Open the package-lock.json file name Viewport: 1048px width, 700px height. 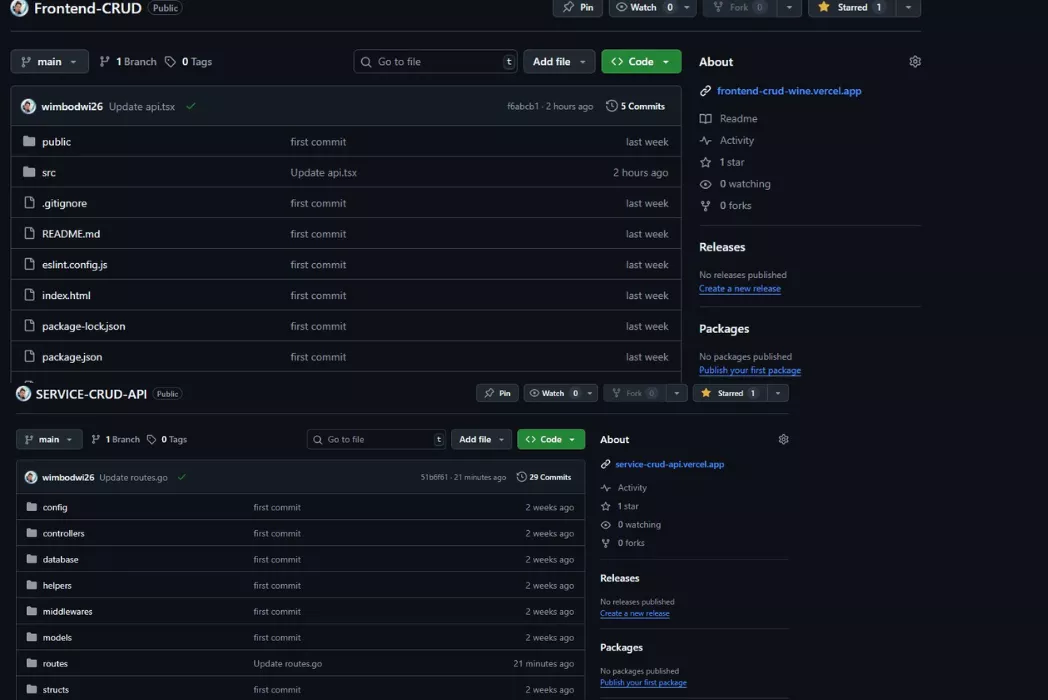(84, 326)
